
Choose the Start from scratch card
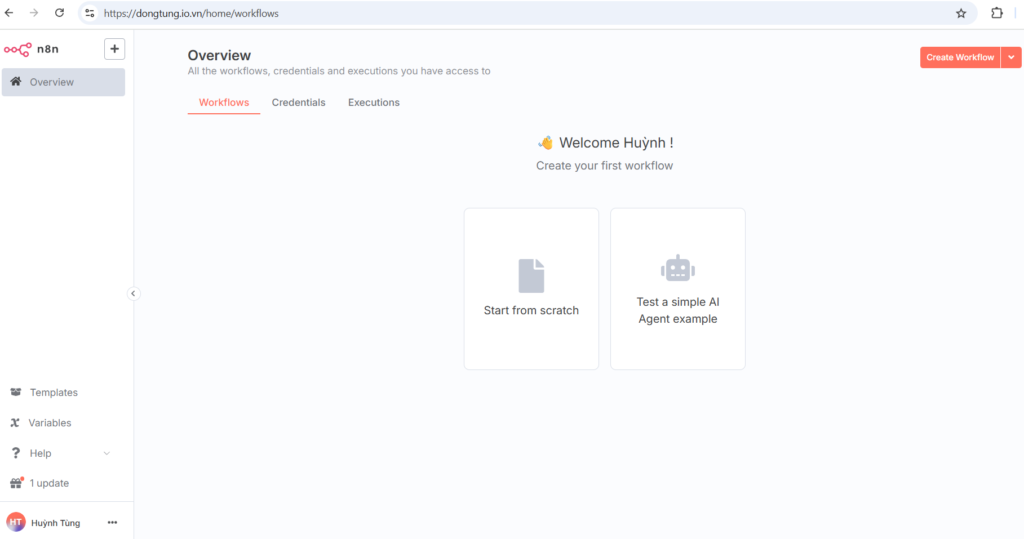tap(531, 289)
